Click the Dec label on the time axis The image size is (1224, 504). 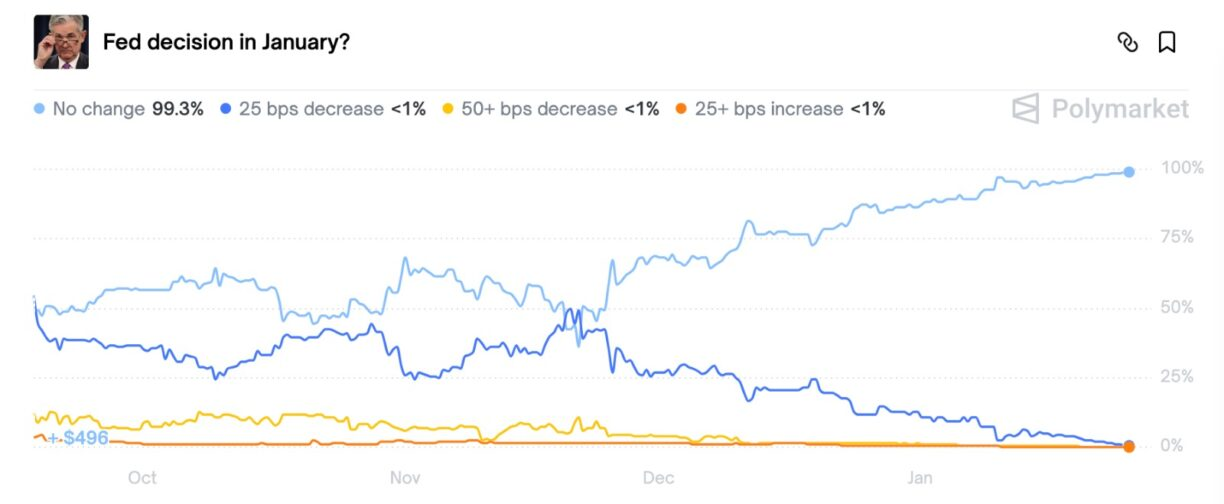[659, 478]
